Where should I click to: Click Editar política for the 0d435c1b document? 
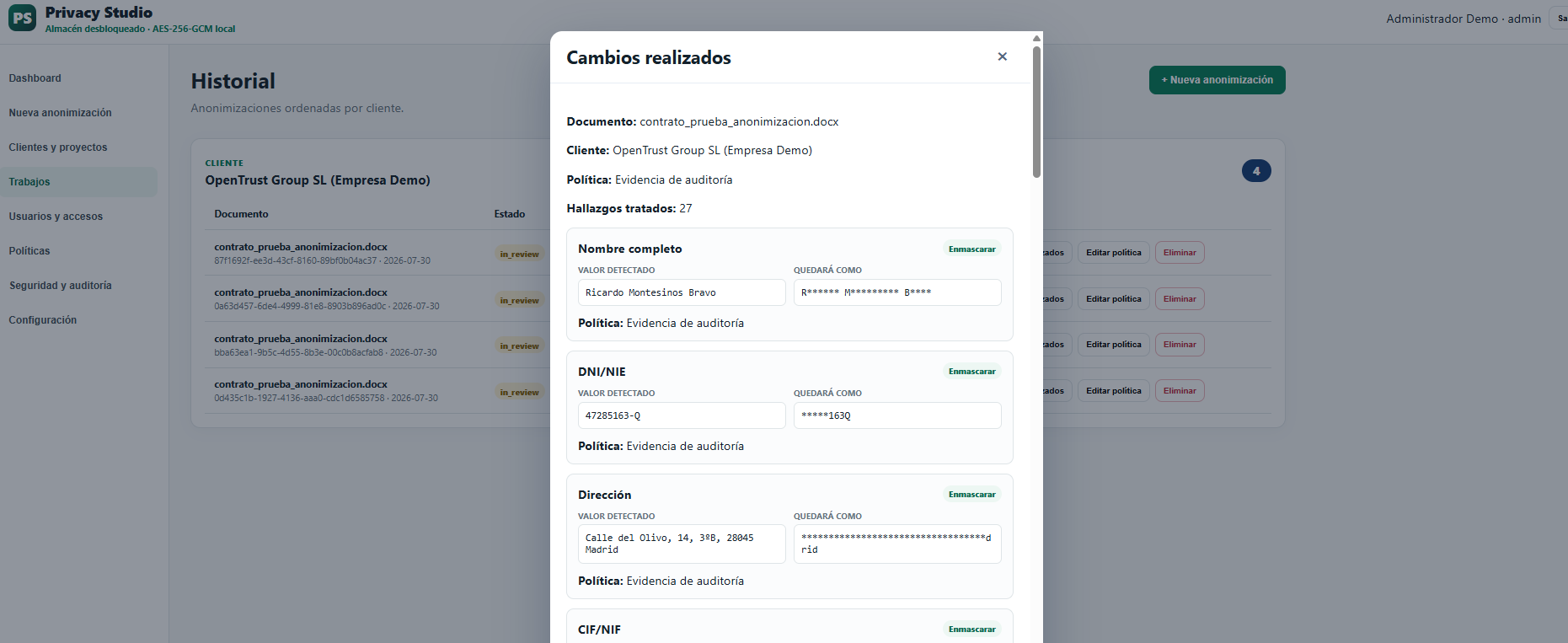[1113, 391]
